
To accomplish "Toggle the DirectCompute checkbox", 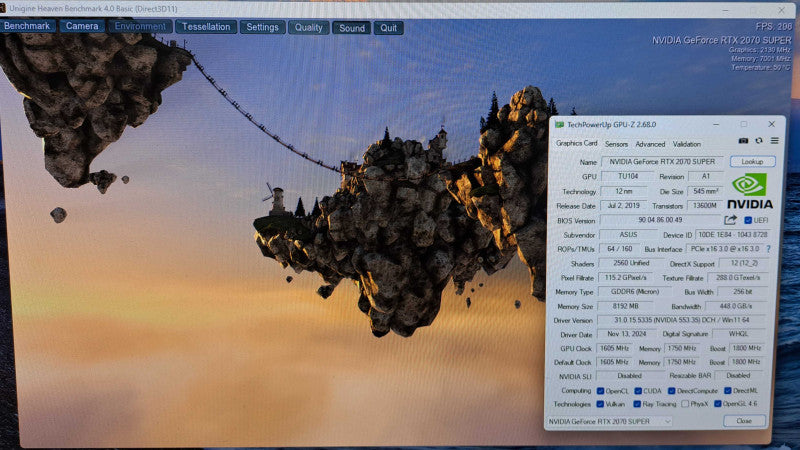I will [671, 391].
